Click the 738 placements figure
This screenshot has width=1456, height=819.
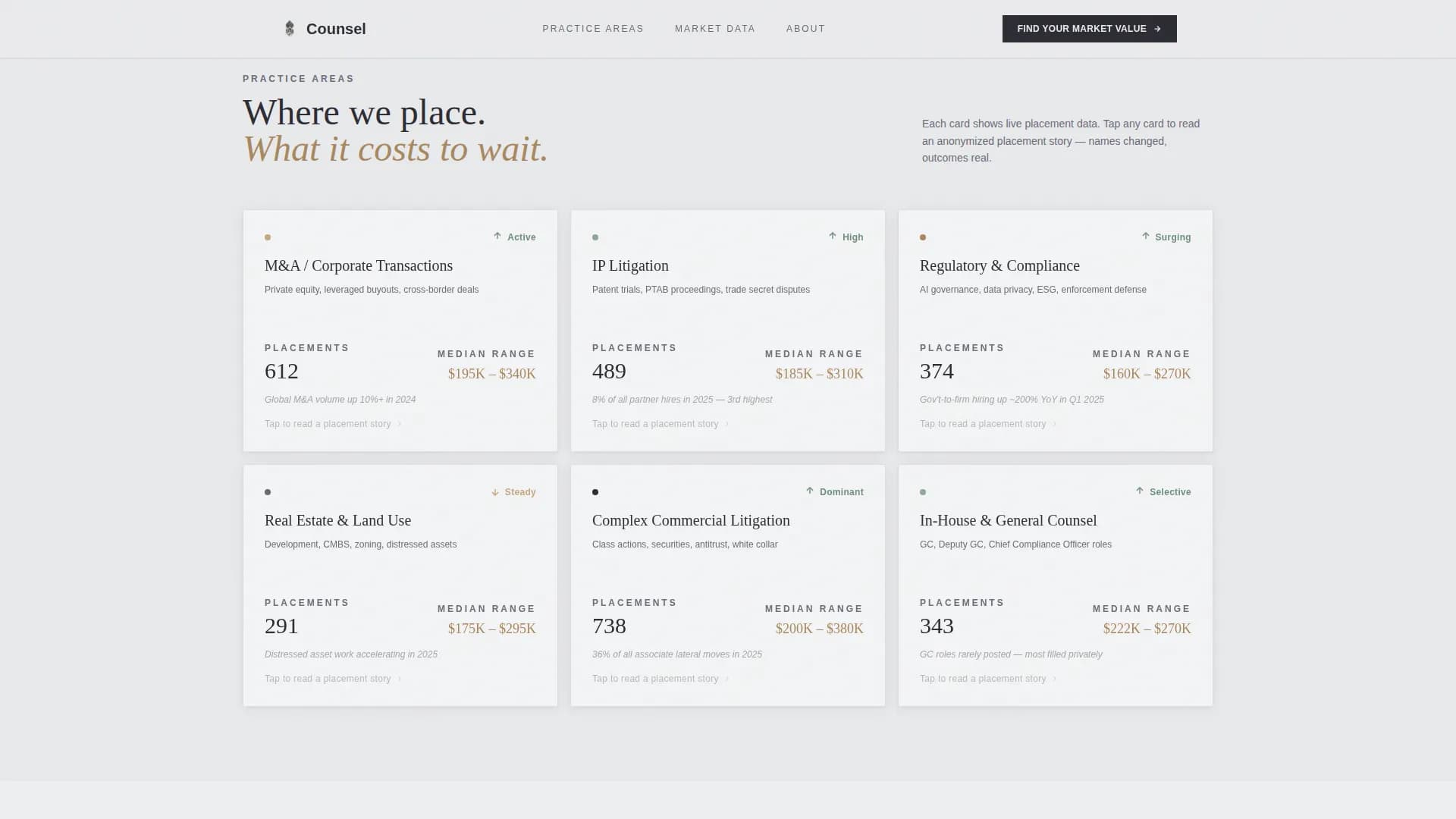tap(609, 626)
